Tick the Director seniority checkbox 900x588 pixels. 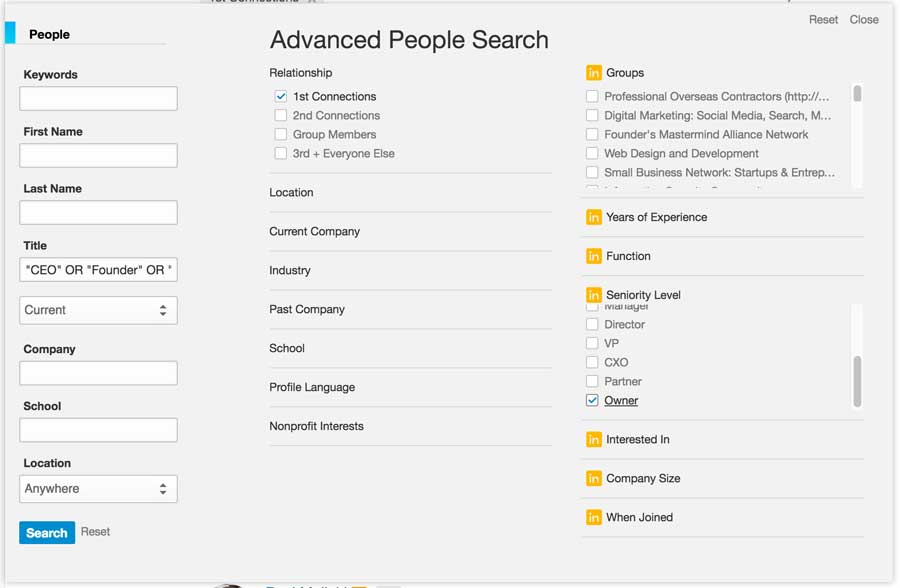(x=592, y=324)
